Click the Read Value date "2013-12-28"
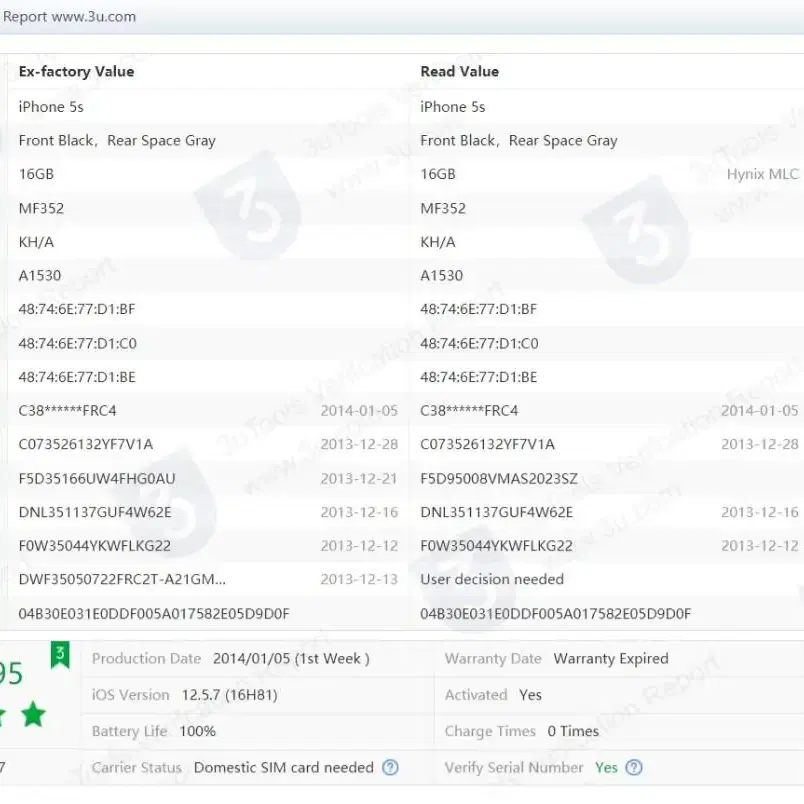The image size is (804, 804). pyautogui.click(x=760, y=444)
